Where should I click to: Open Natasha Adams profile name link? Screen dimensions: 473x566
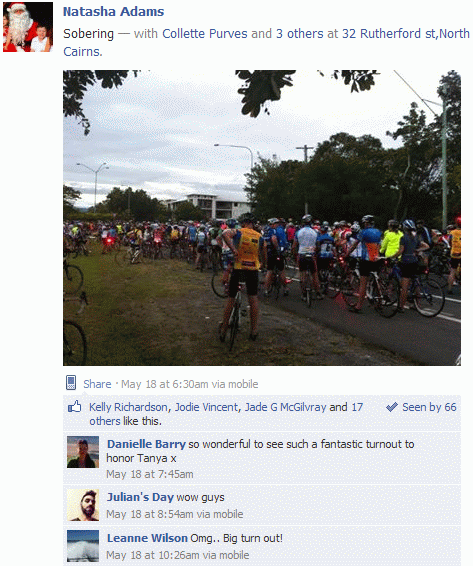pos(113,12)
